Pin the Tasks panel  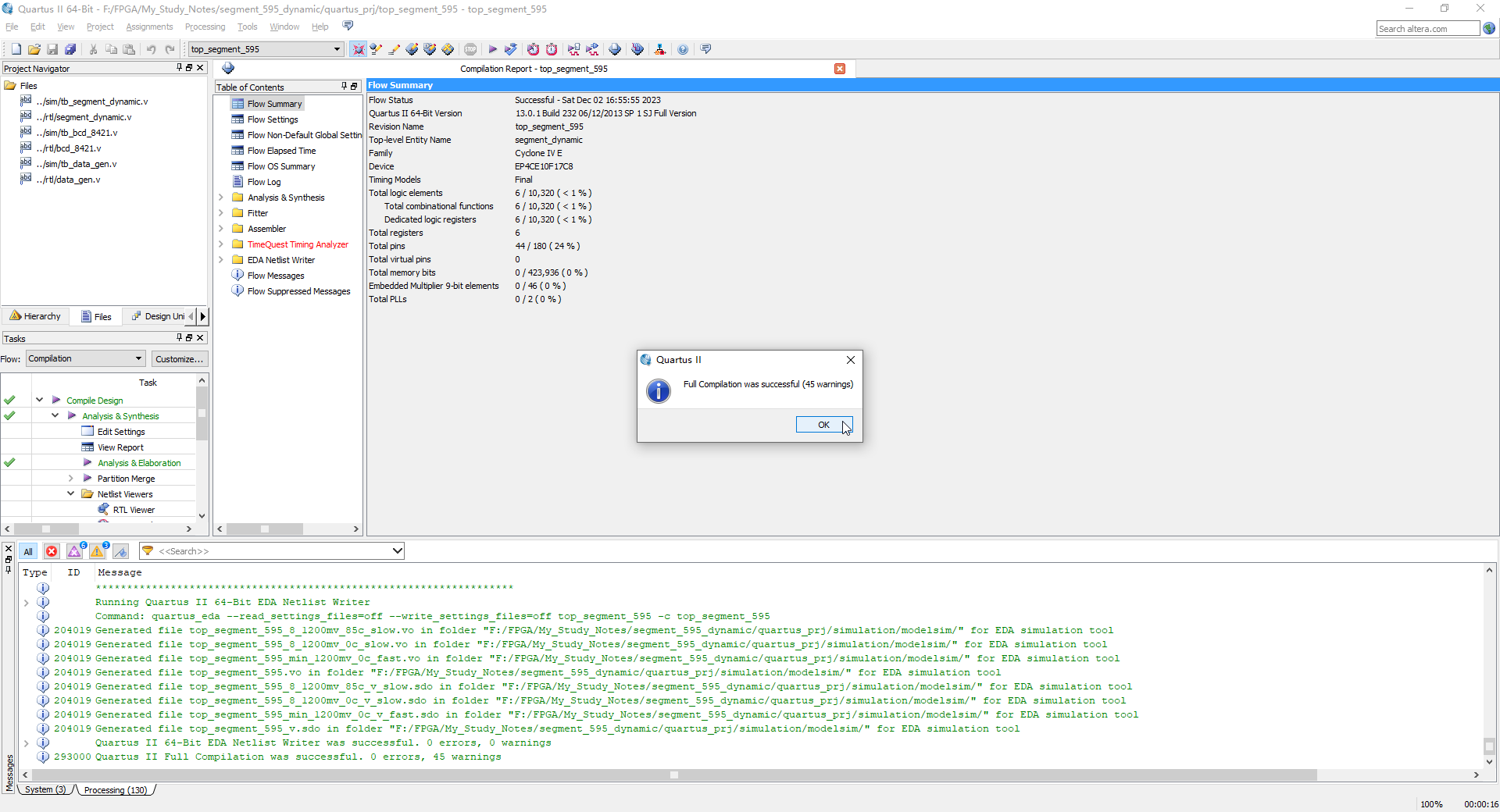click(x=179, y=338)
